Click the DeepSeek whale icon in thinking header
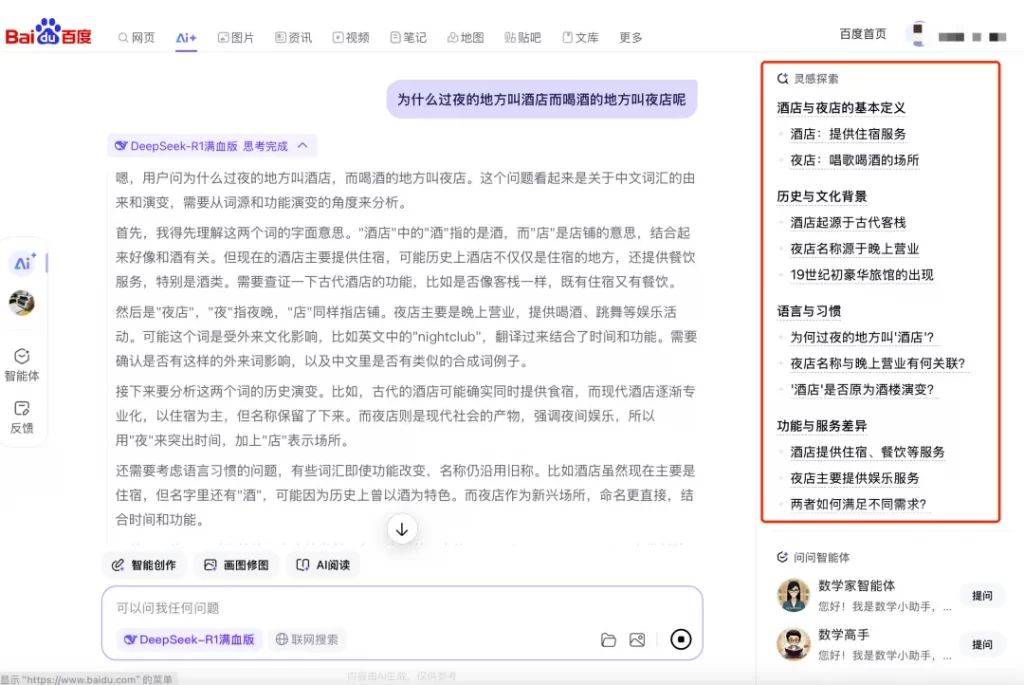Image resolution: width=1024 pixels, height=685 pixels. [121, 146]
